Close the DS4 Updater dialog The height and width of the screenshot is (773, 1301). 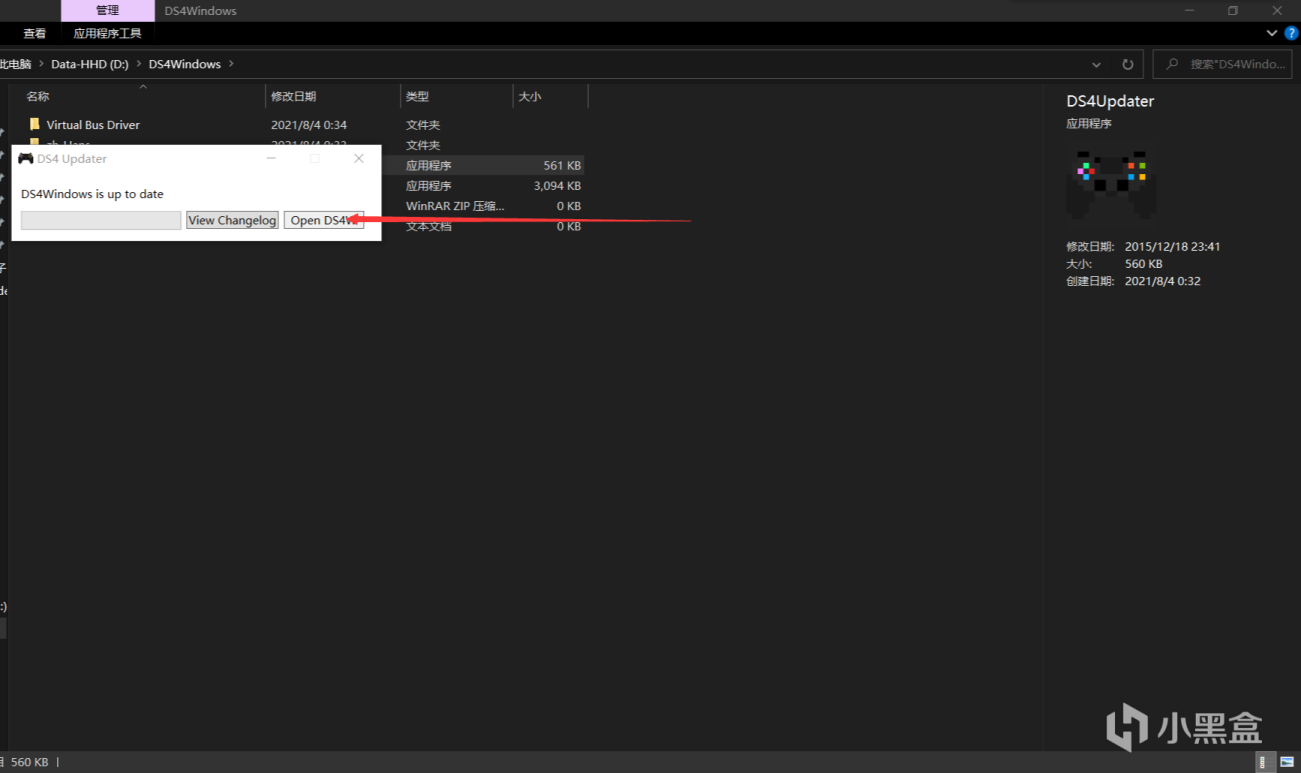click(359, 159)
